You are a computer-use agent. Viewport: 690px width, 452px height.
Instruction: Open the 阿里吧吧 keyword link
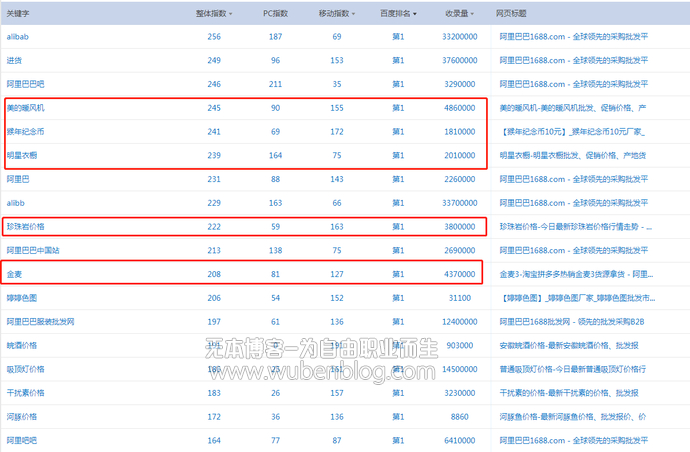tap(22, 441)
